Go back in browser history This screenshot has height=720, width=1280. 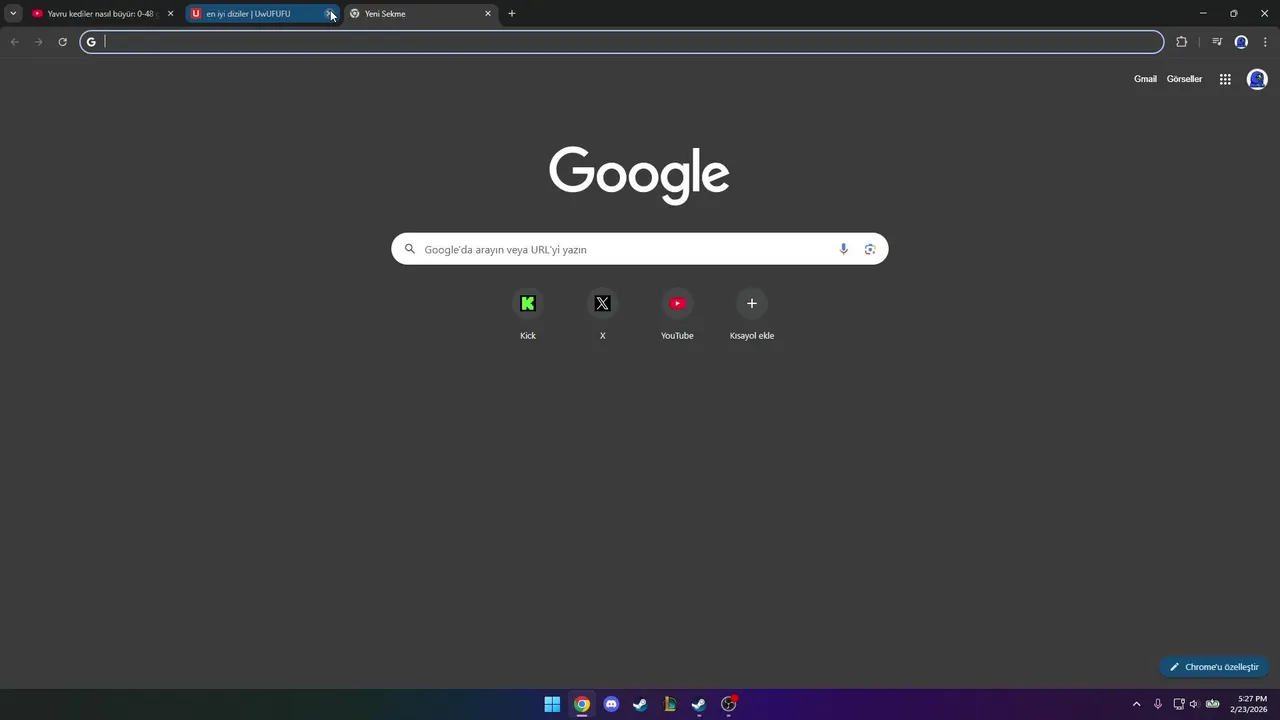pos(14,42)
